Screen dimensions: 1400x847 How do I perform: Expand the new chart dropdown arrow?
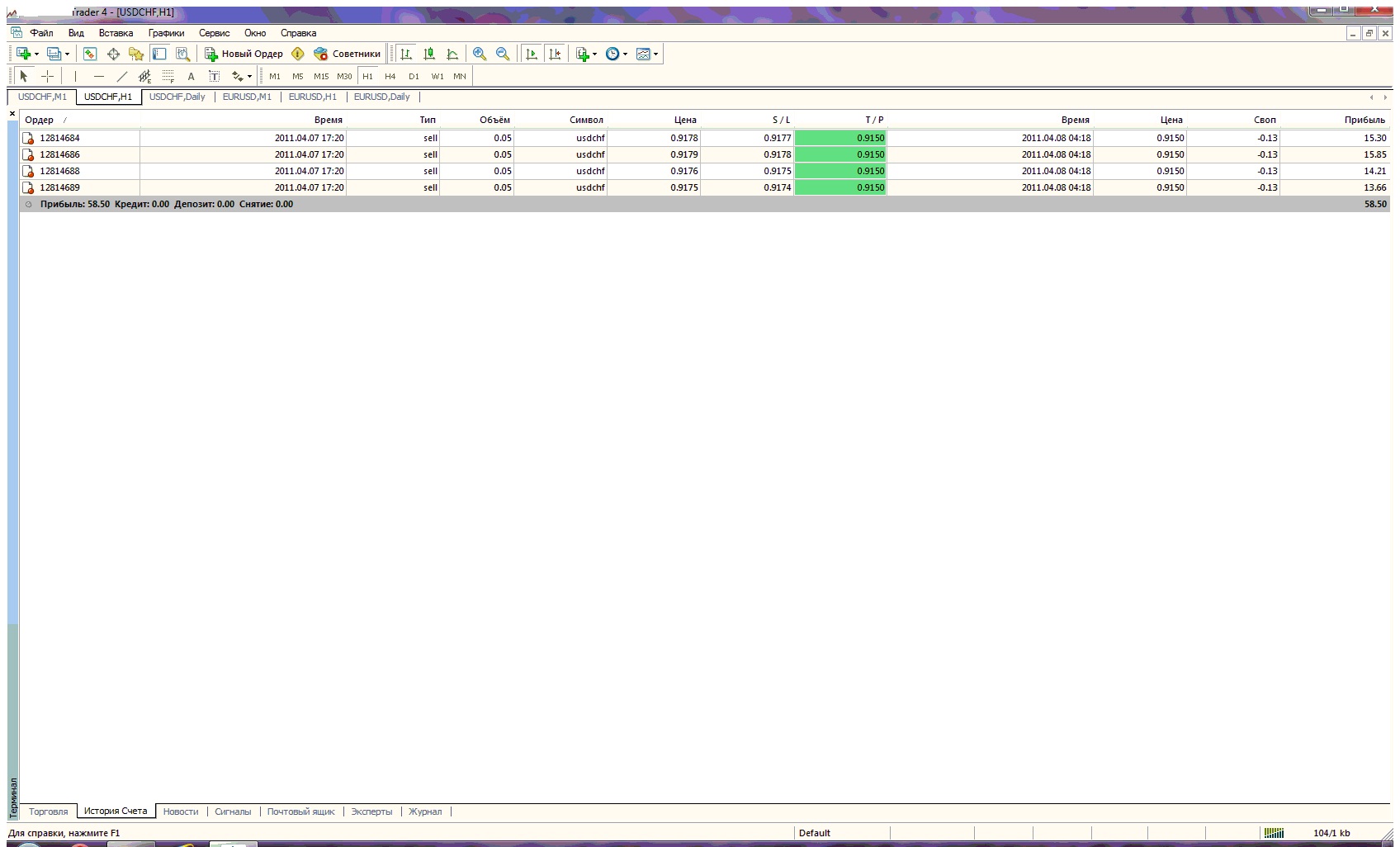[x=36, y=54]
